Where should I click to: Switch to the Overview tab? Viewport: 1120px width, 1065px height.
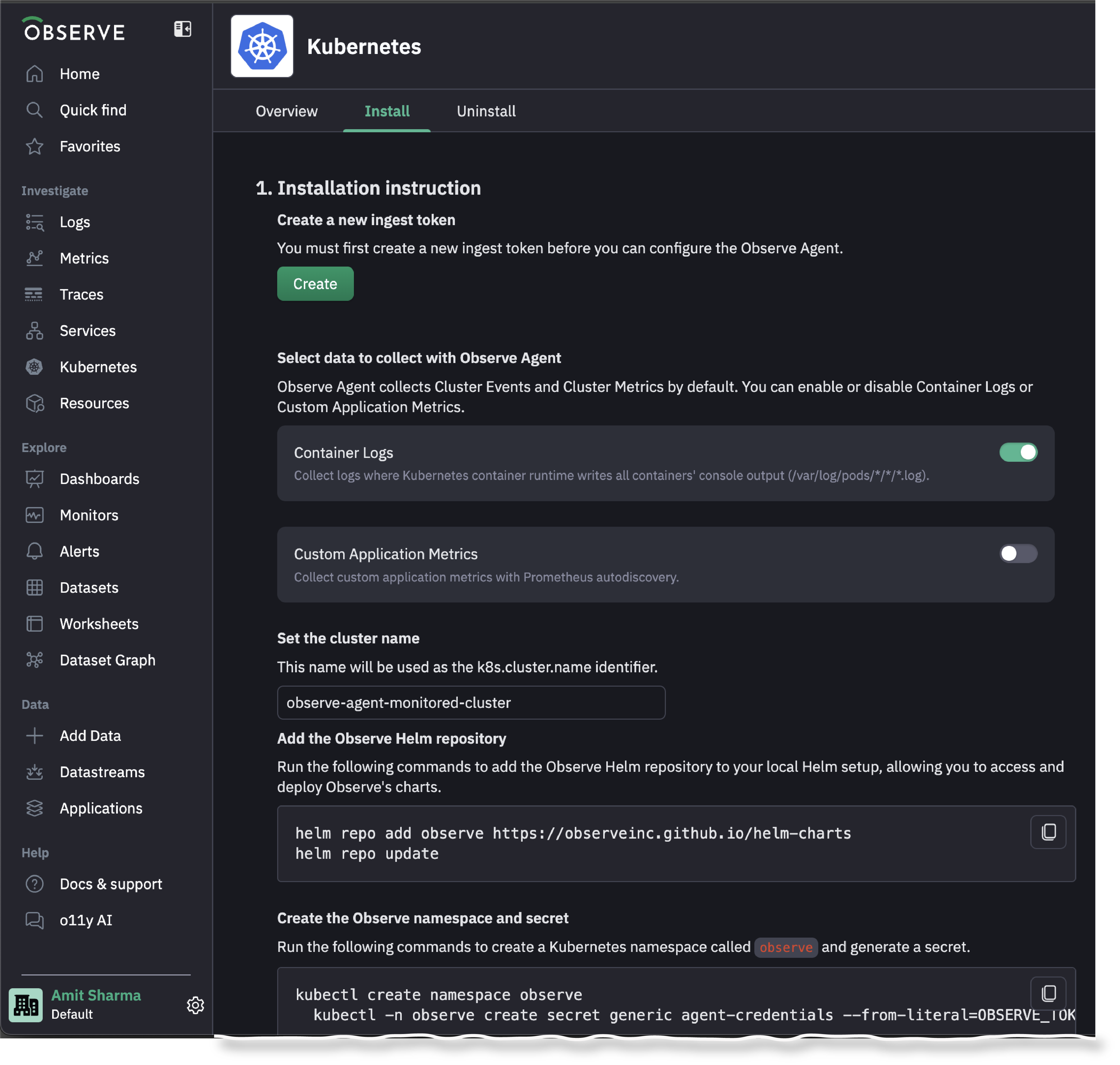point(287,111)
